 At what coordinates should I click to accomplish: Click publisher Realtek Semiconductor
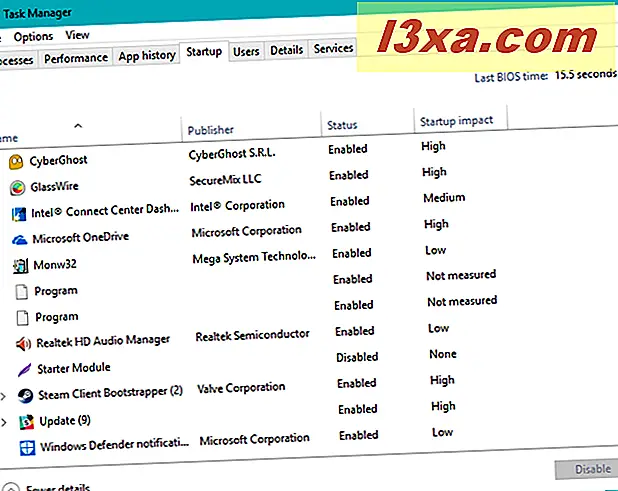[x=252, y=336]
